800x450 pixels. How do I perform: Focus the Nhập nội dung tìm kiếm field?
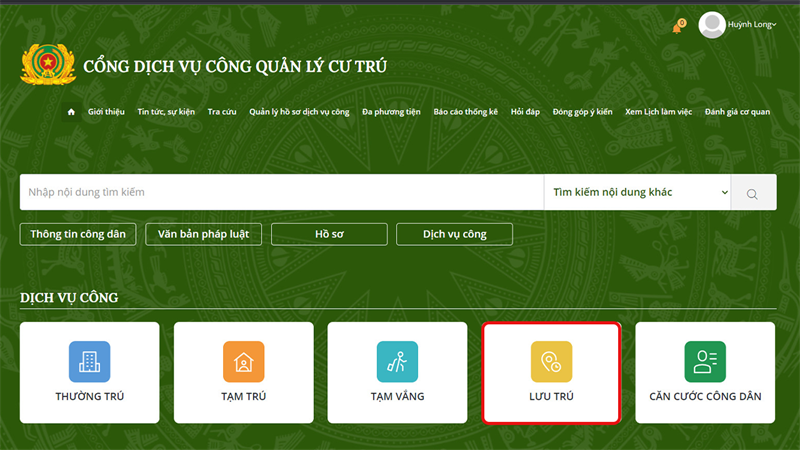(280, 192)
